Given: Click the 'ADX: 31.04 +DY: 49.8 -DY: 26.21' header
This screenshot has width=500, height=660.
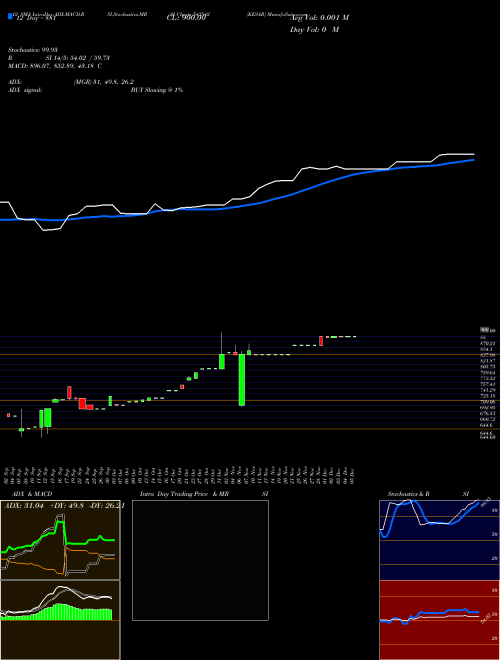Looking at the screenshot, I should (64, 506).
